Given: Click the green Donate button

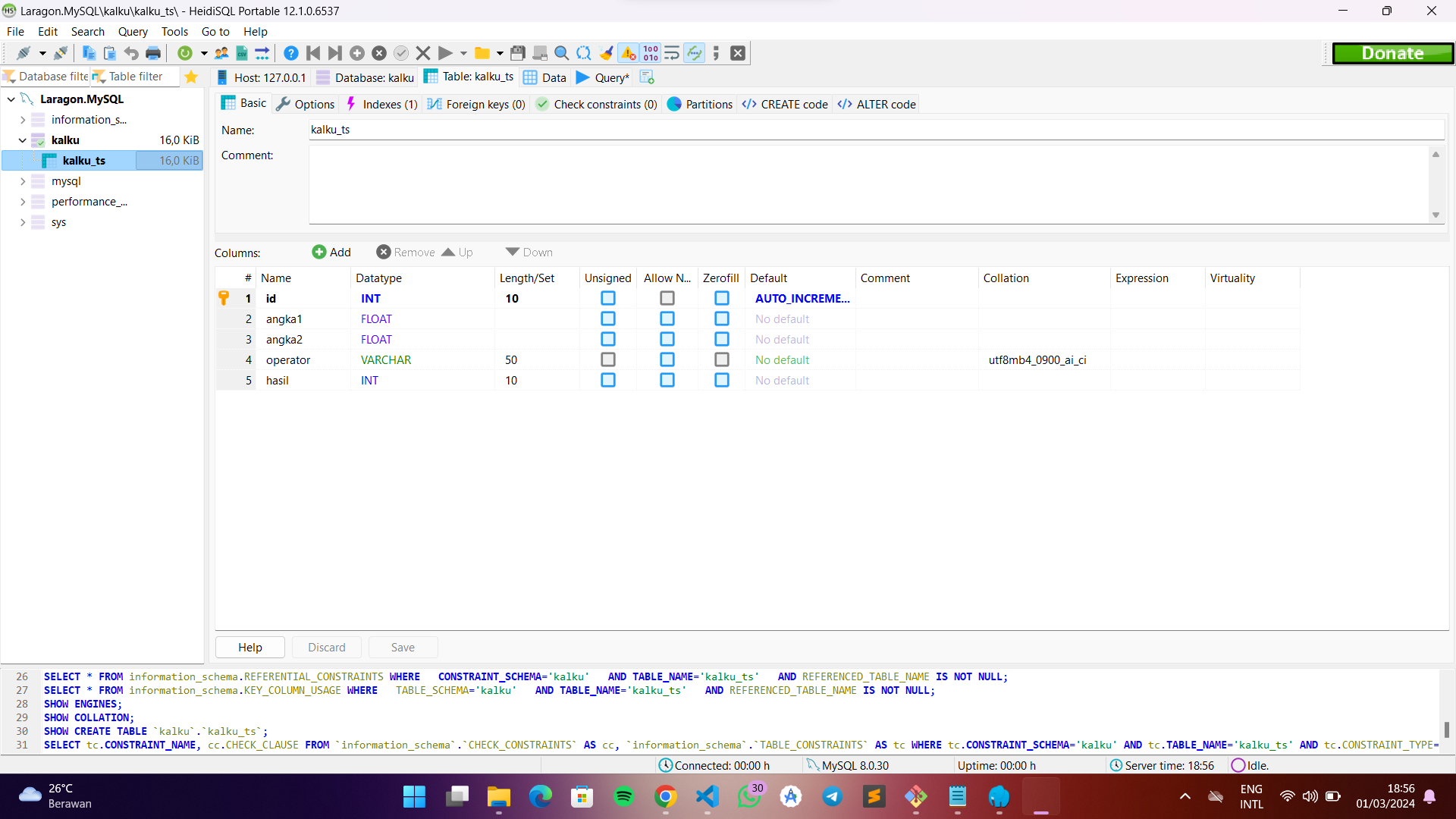Looking at the screenshot, I should coord(1392,53).
